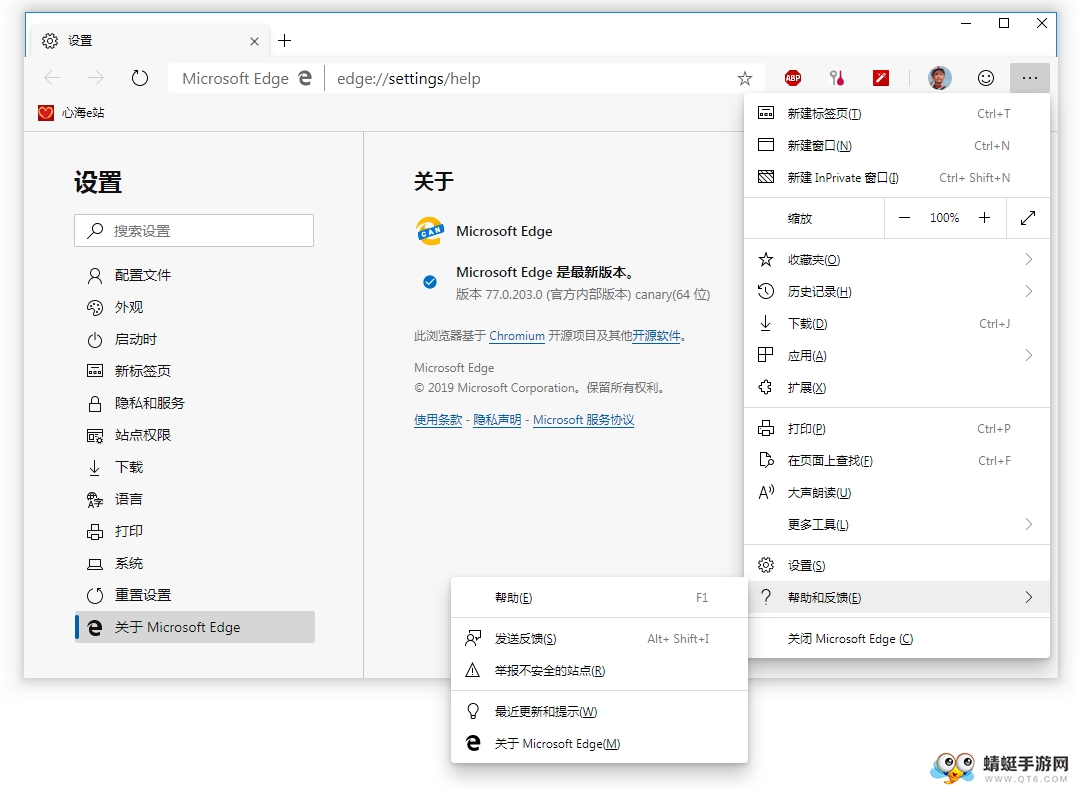Increase zoom with plus button
The height and width of the screenshot is (788, 1077).
[984, 218]
